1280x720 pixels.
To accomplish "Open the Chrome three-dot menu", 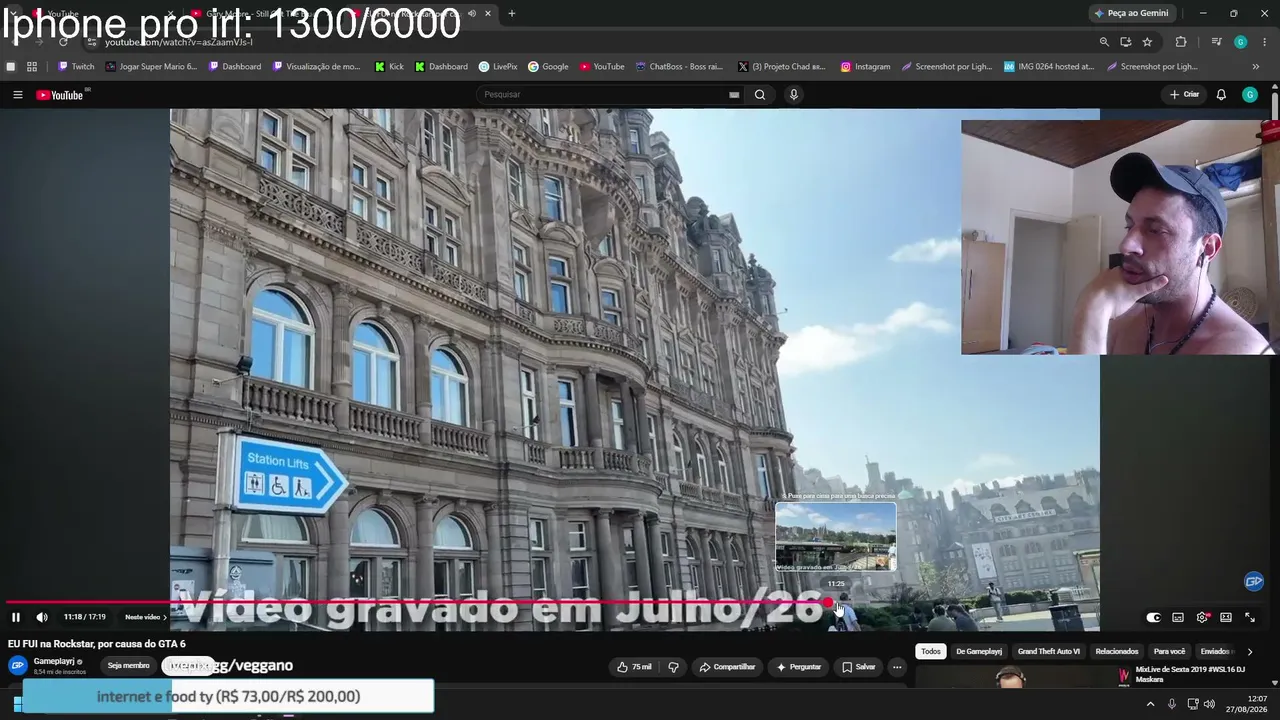I will coord(1265,42).
